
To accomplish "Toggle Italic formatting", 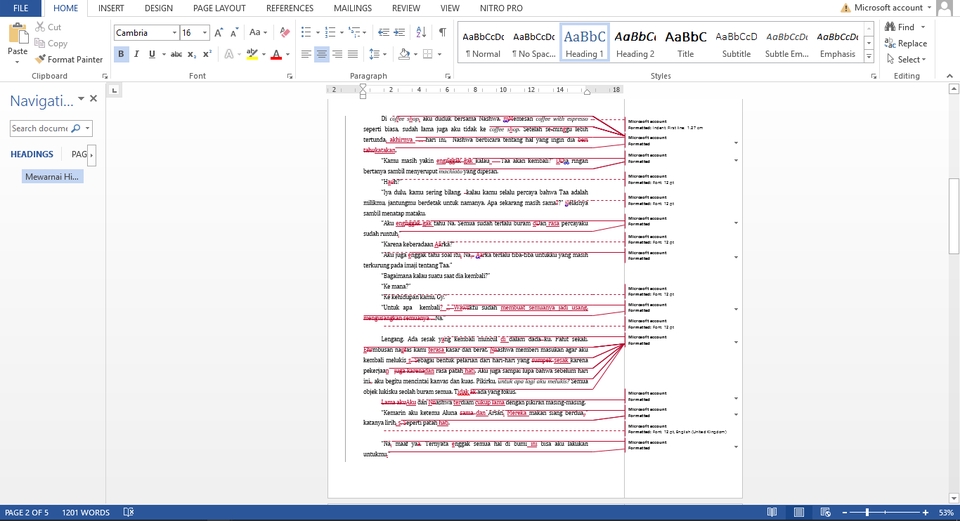I will pos(137,54).
